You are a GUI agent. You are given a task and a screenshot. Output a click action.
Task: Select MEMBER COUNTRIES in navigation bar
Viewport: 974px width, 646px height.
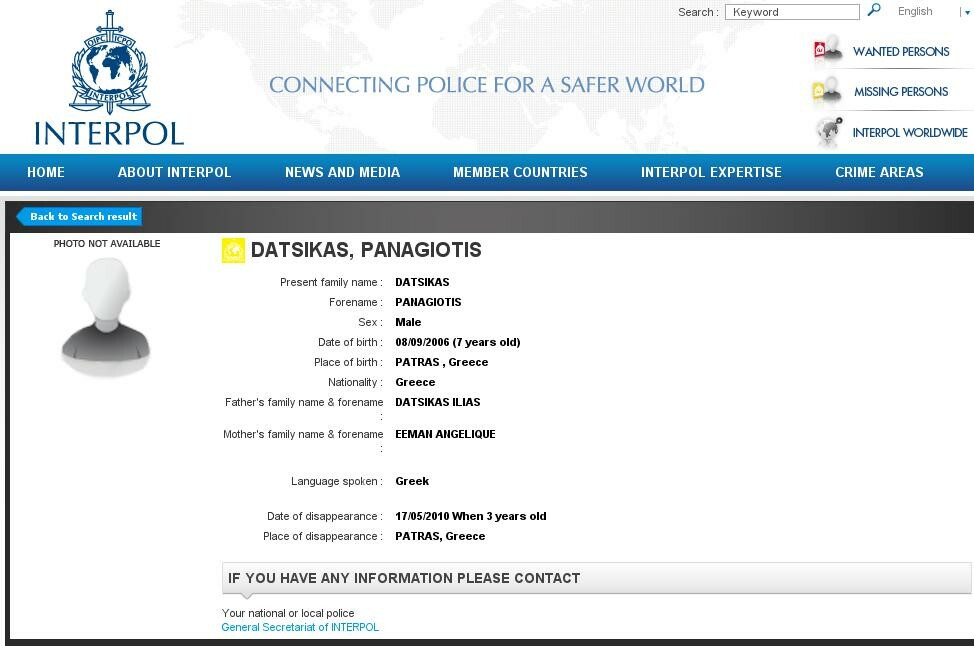520,172
